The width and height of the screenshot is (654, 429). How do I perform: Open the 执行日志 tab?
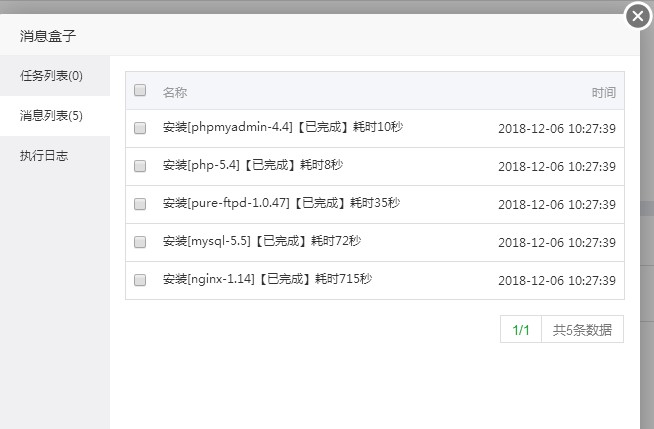click(x=44, y=156)
